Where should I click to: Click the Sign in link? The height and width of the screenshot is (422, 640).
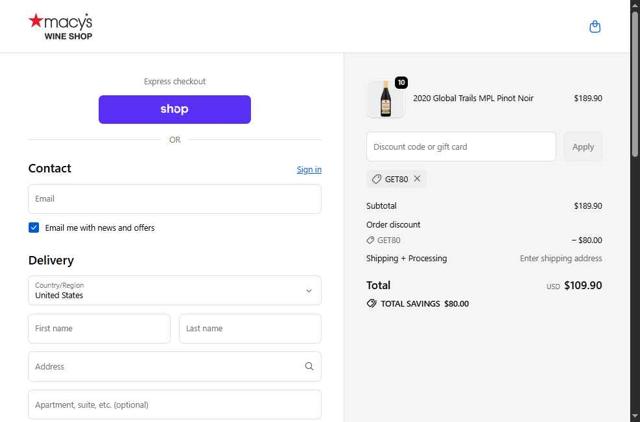[x=309, y=169]
